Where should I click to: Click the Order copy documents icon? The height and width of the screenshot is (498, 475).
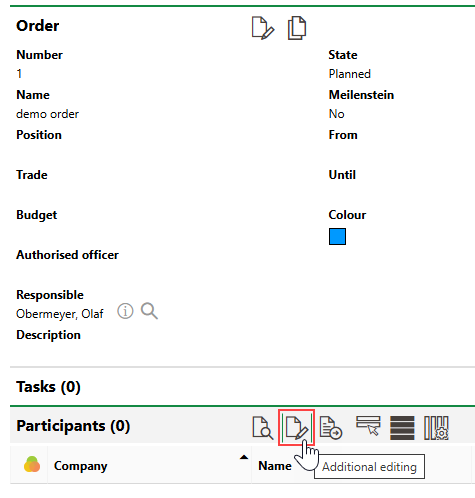click(x=297, y=28)
